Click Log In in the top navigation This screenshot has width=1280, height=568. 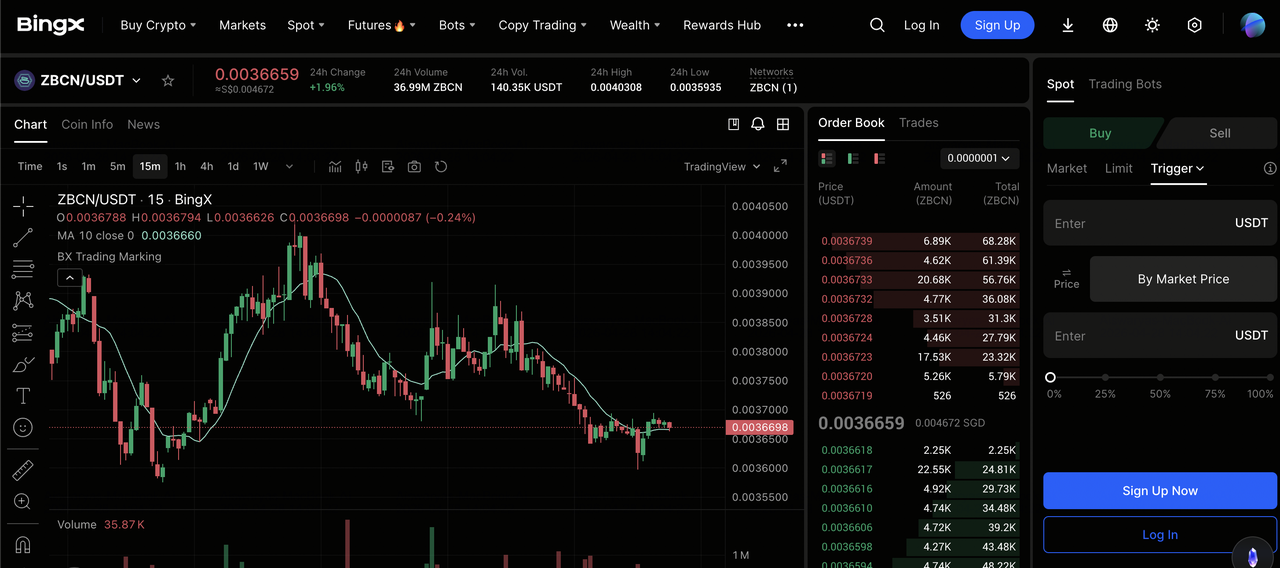921,26
